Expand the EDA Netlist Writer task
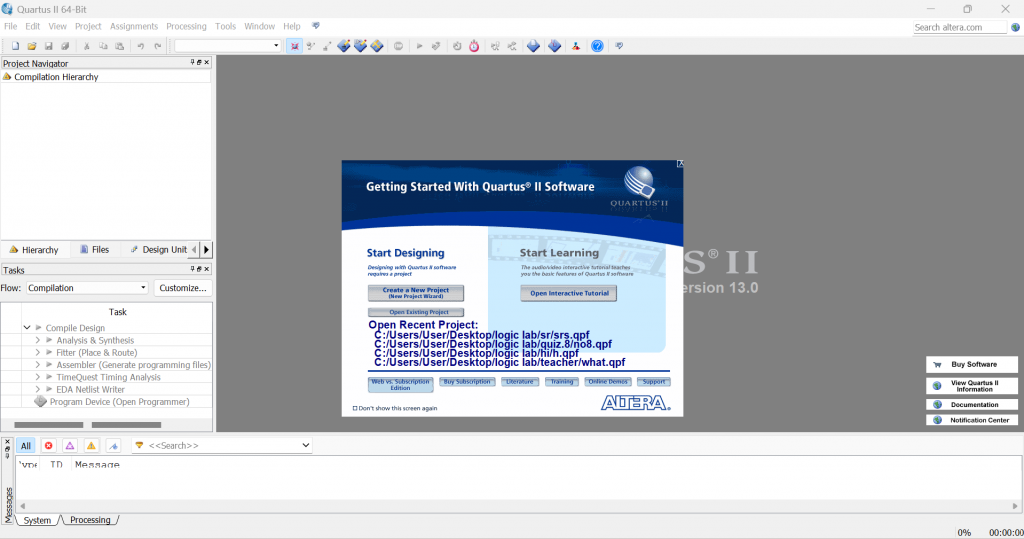 [x=37, y=389]
